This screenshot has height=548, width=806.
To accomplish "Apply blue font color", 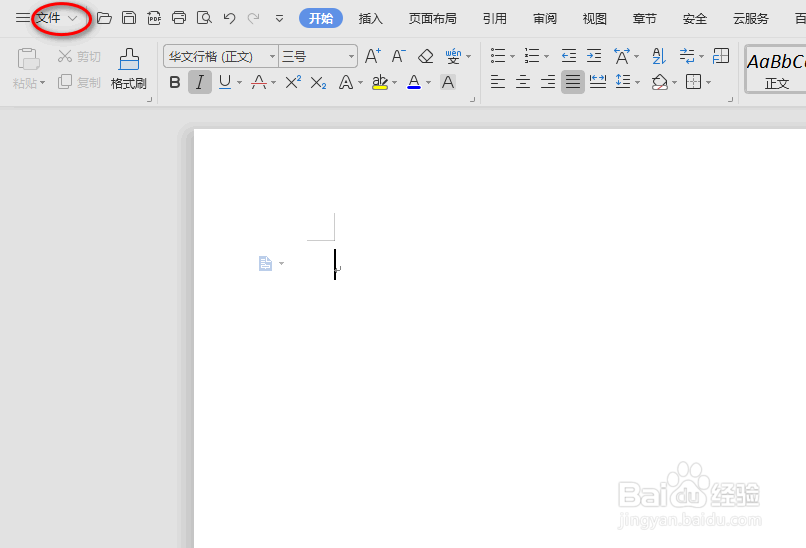I will 414,82.
